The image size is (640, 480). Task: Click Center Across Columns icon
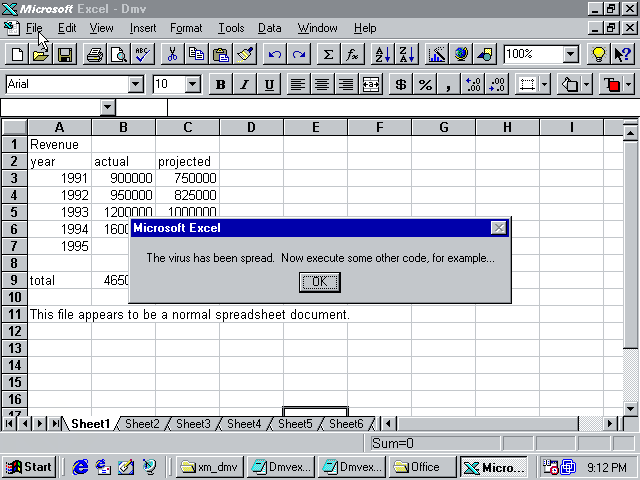371,84
